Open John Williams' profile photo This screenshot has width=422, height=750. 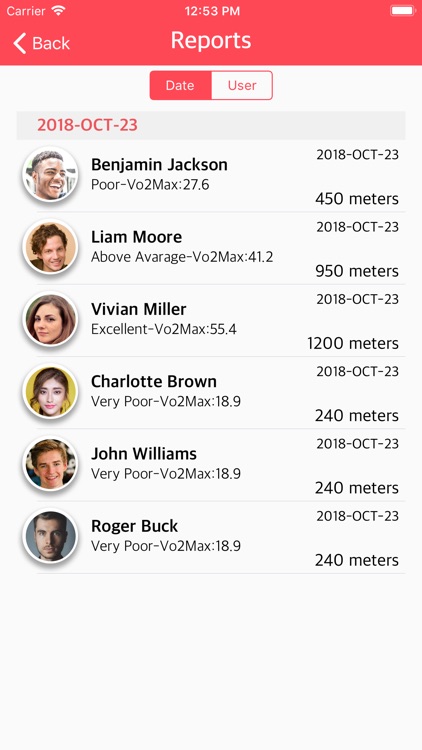click(x=50, y=463)
